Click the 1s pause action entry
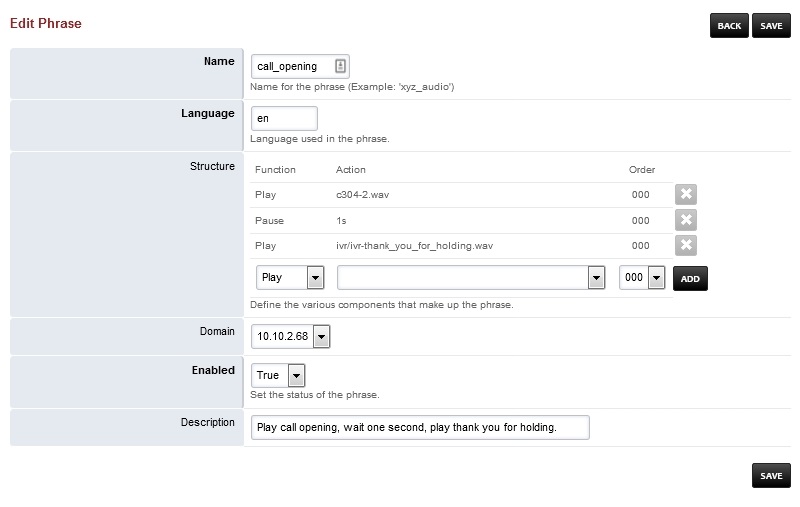800x507 pixels. click(x=342, y=220)
